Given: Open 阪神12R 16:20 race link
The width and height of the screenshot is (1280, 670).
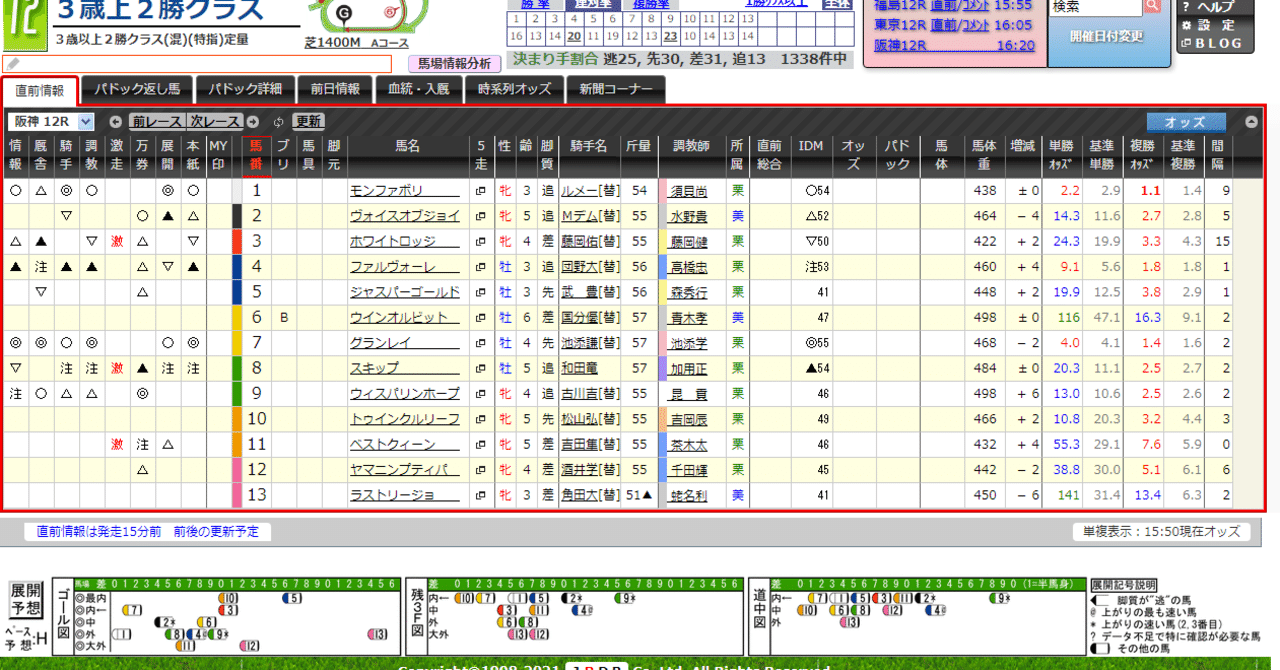Looking at the screenshot, I should click(x=954, y=45).
